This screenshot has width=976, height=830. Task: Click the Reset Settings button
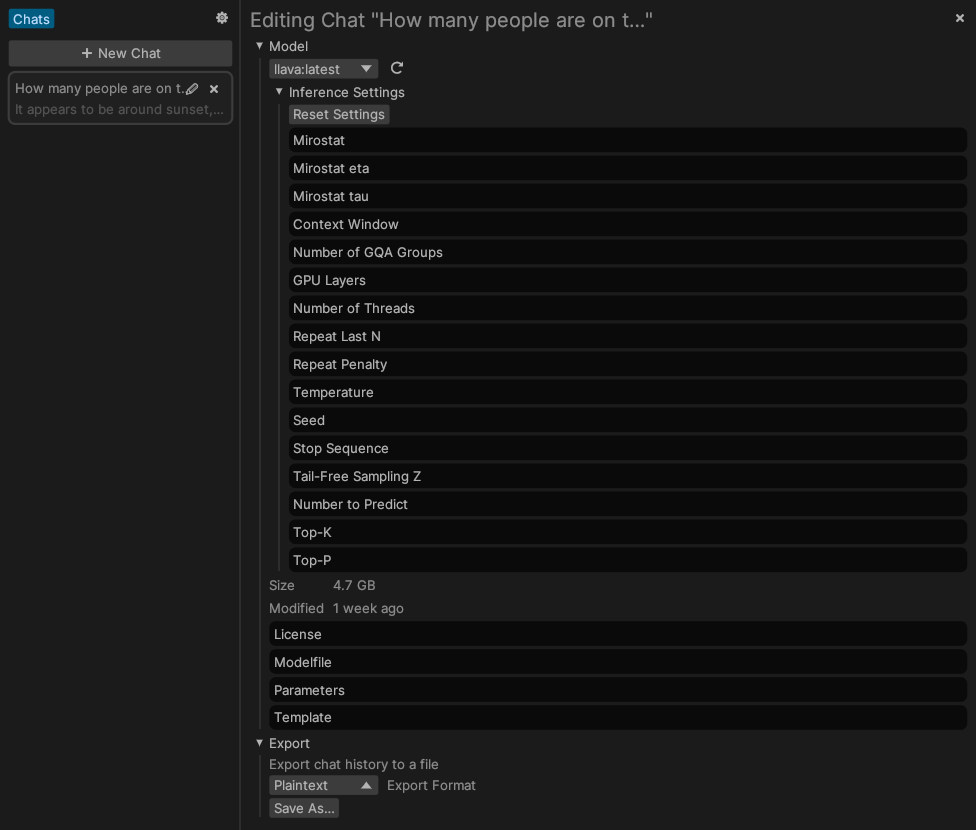coord(338,114)
